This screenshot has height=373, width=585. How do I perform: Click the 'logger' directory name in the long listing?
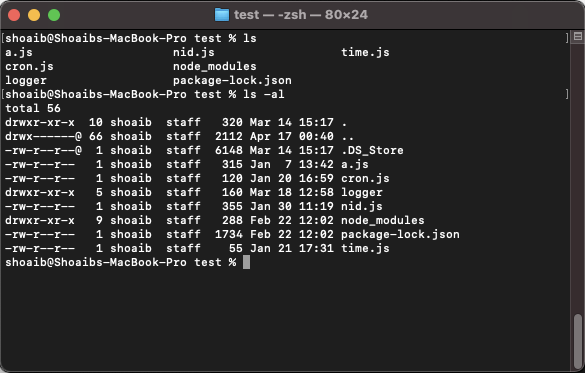coord(362,192)
